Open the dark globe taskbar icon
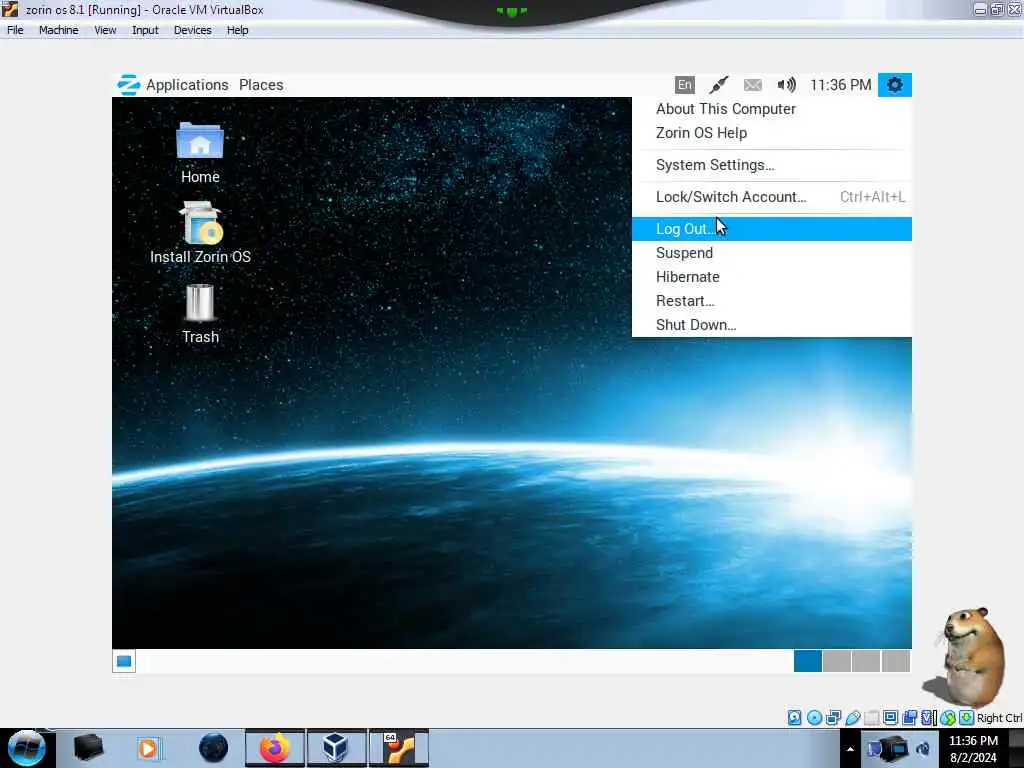The width and height of the screenshot is (1024, 768). (213, 748)
